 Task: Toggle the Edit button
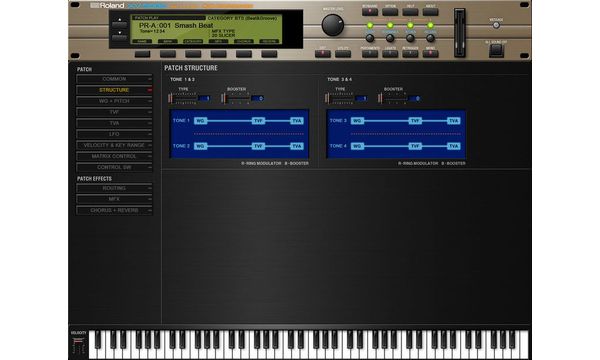coord(323,54)
